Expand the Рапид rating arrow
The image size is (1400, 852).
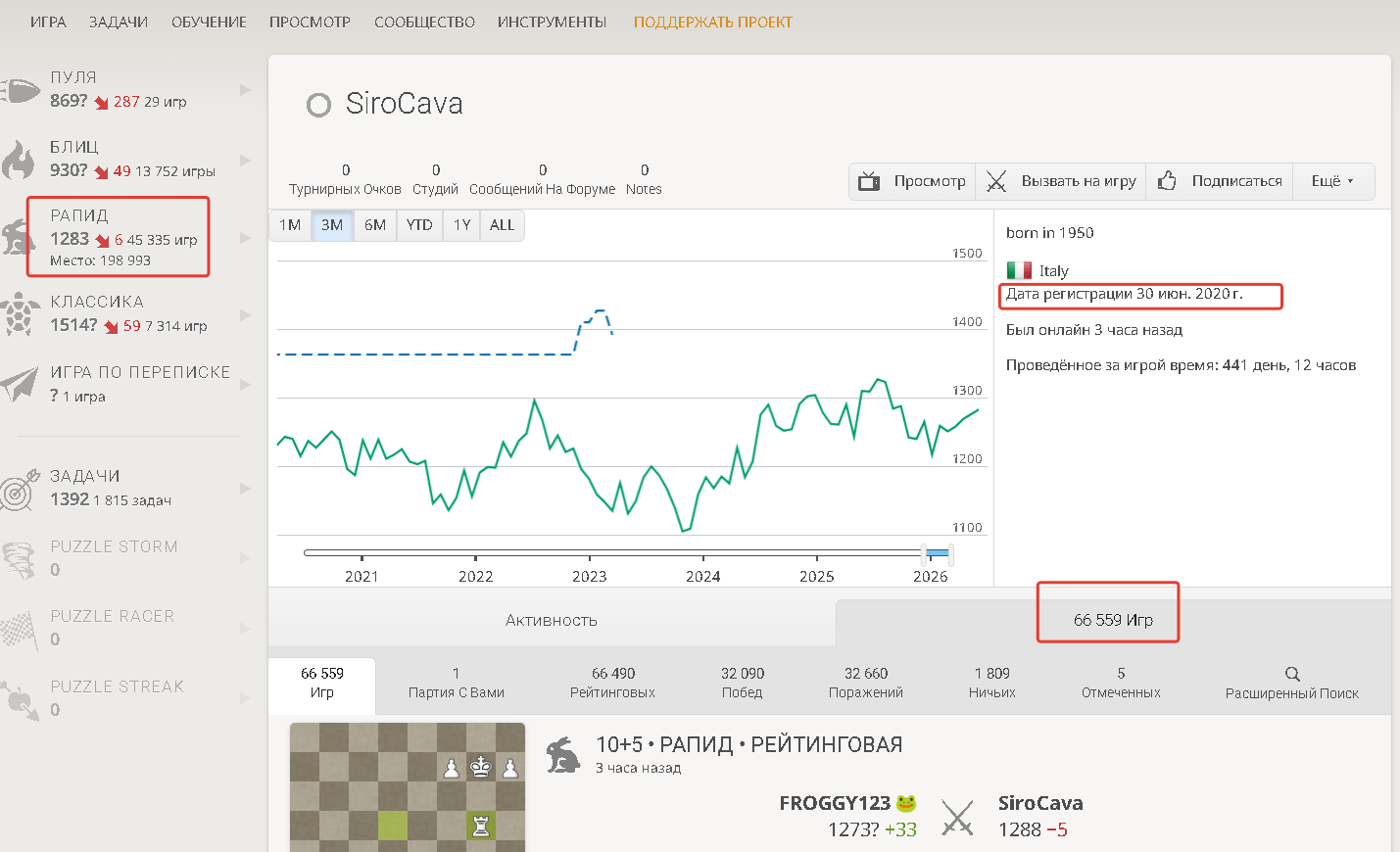(x=246, y=238)
